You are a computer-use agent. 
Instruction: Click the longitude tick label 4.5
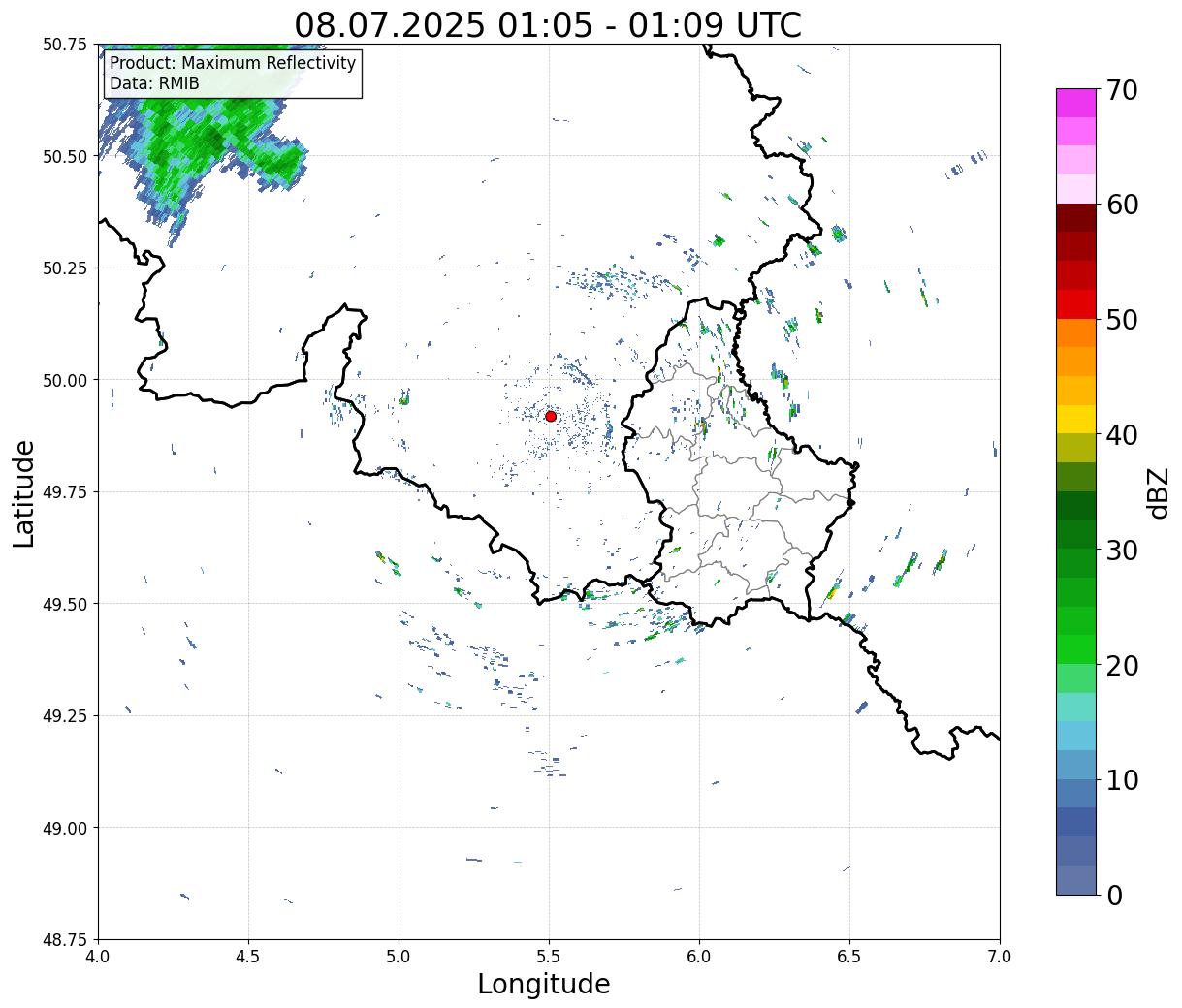click(x=248, y=956)
